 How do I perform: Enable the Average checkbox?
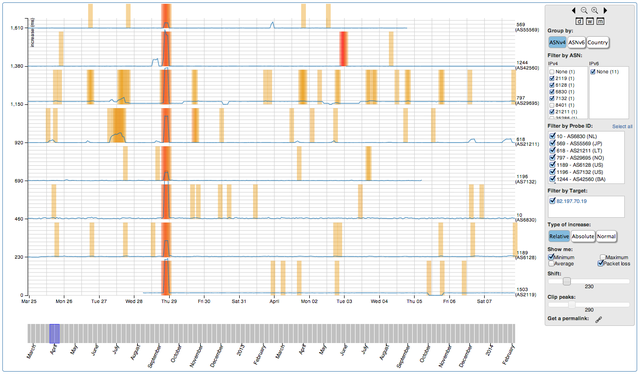551,264
